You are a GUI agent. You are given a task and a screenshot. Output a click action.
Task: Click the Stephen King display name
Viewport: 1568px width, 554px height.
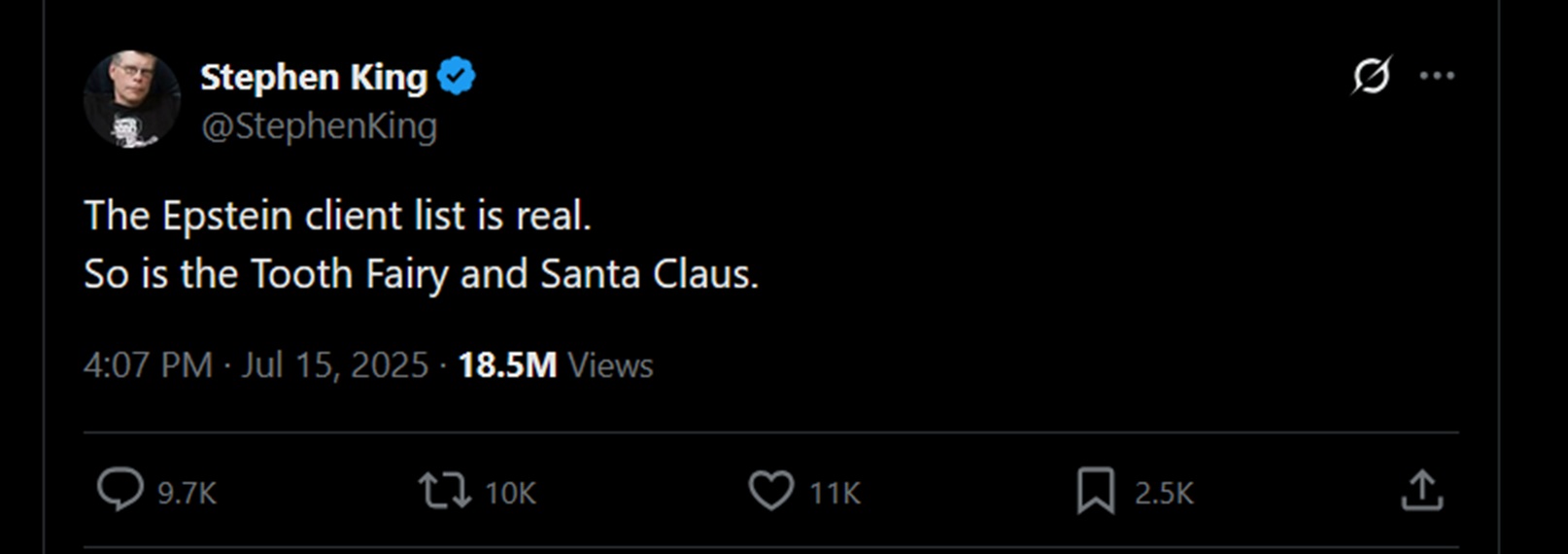click(314, 77)
